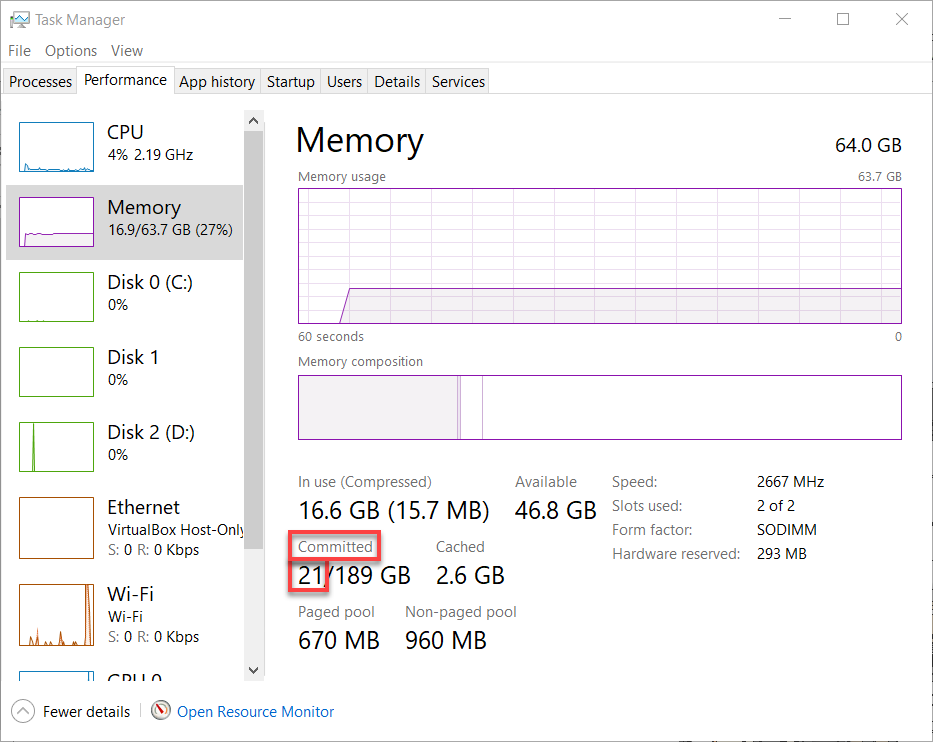Switch to the App history tab
The height and width of the screenshot is (742, 933).
pos(217,82)
